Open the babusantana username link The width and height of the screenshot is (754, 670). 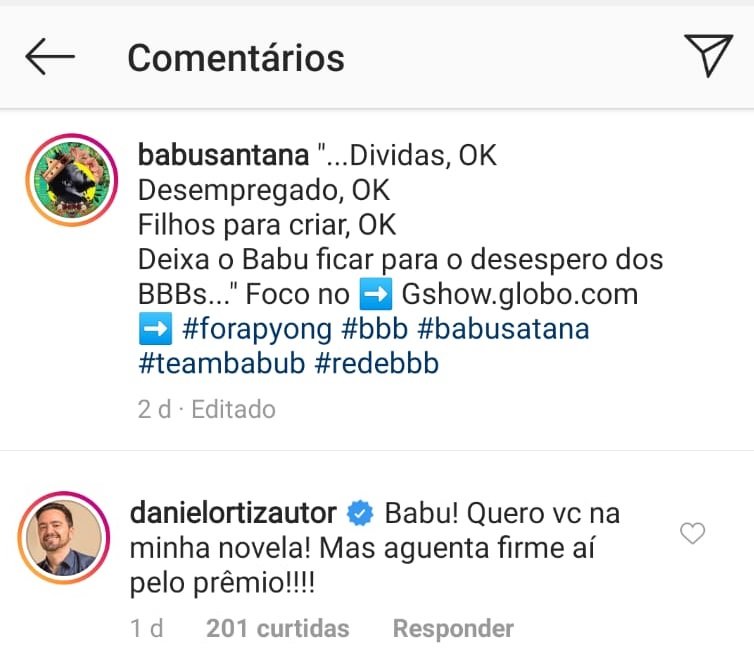click(224, 155)
